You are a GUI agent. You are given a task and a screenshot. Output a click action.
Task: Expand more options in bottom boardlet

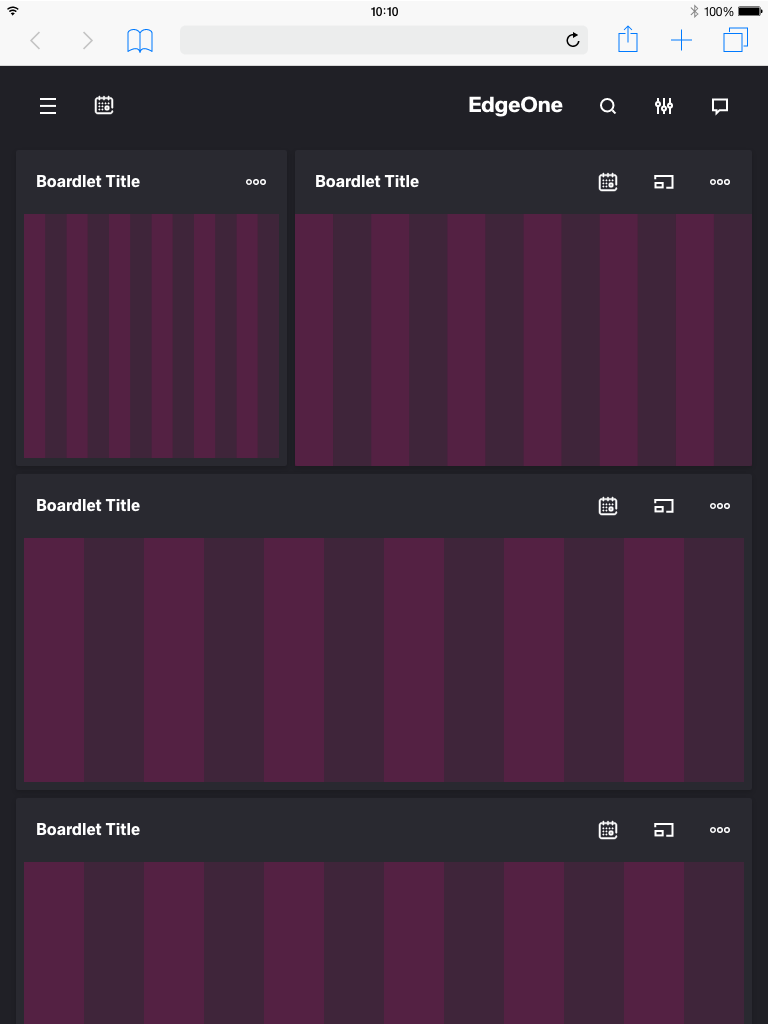pos(720,830)
